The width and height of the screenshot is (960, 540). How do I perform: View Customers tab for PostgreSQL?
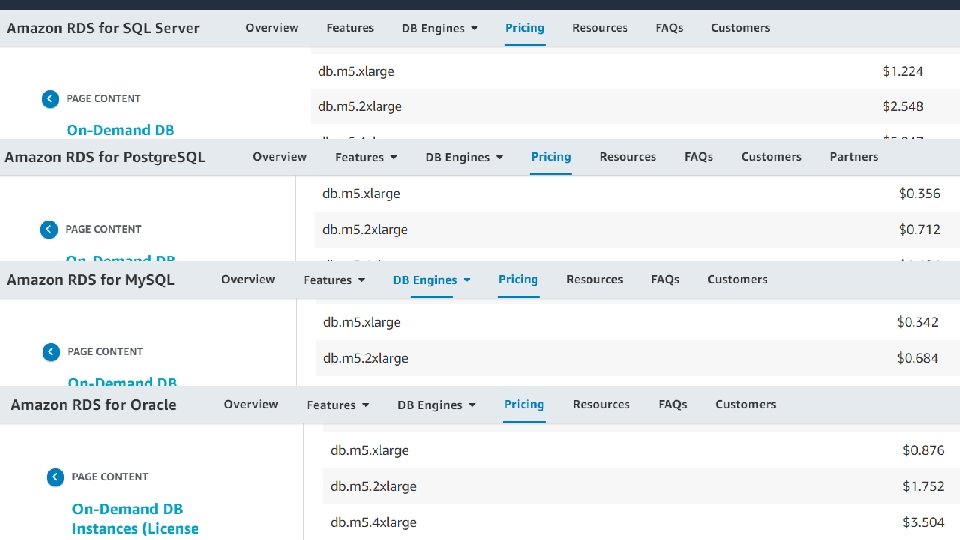[x=771, y=157]
